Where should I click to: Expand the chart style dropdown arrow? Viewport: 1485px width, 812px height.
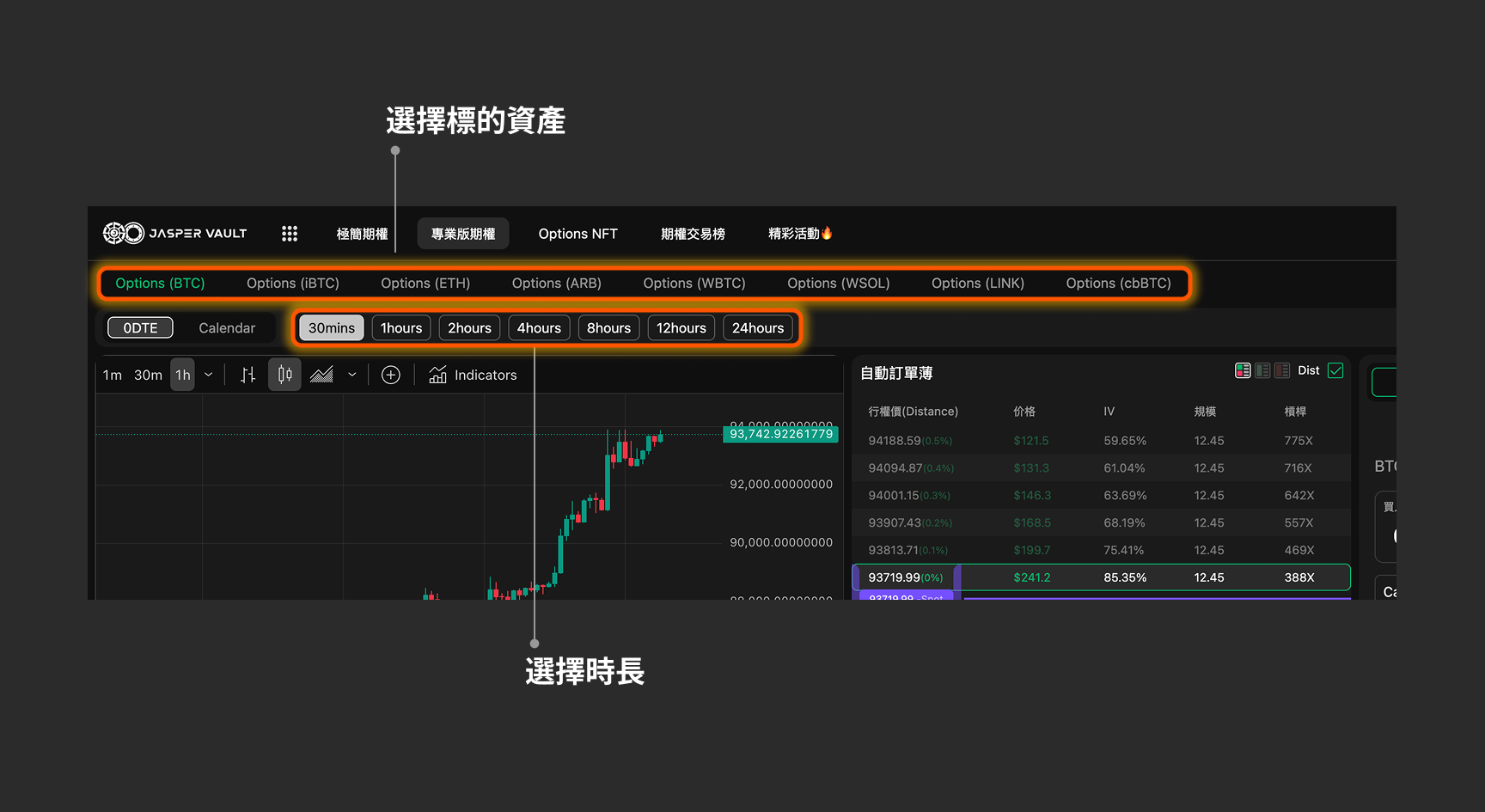click(x=352, y=375)
